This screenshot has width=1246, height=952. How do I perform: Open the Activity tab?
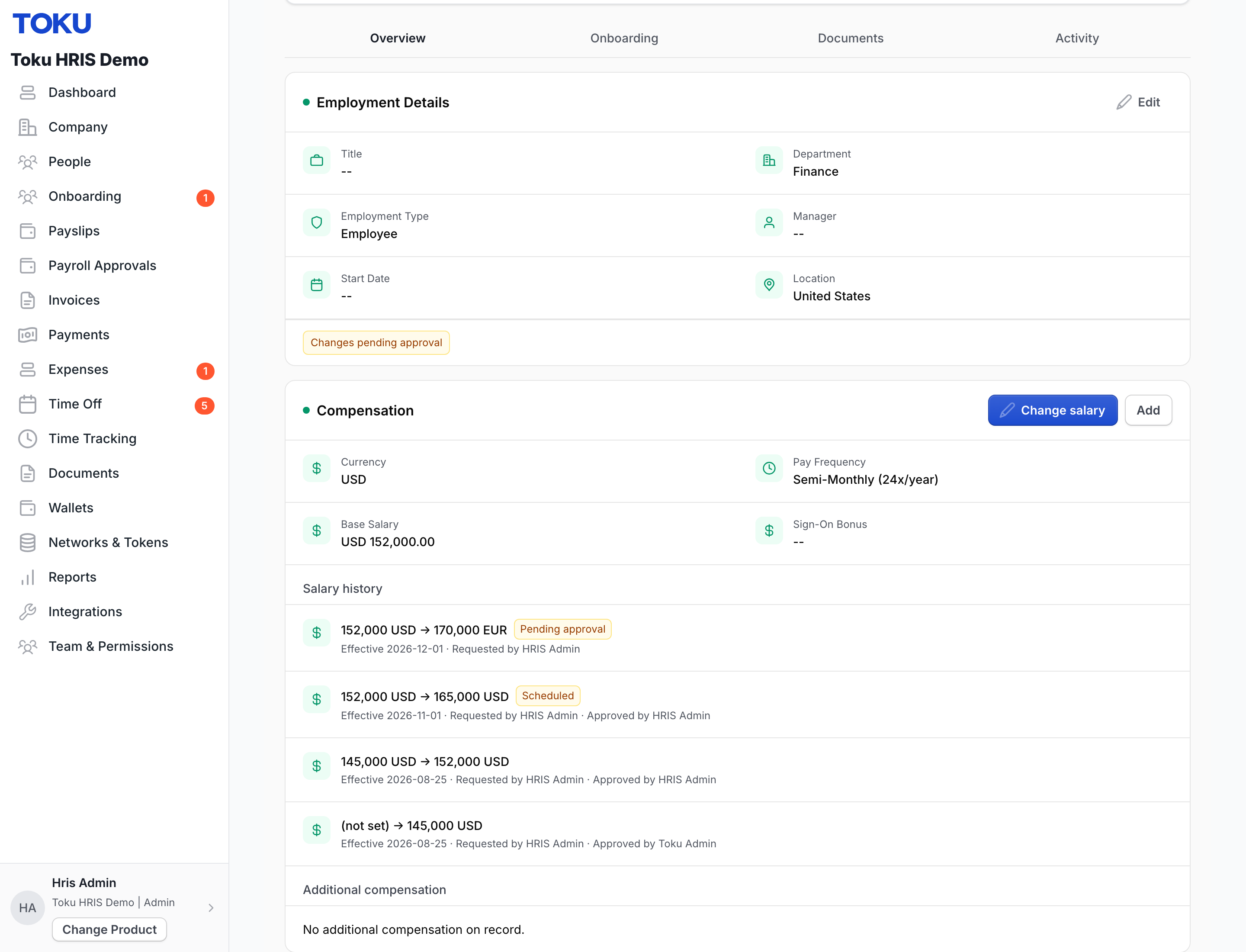(1076, 38)
